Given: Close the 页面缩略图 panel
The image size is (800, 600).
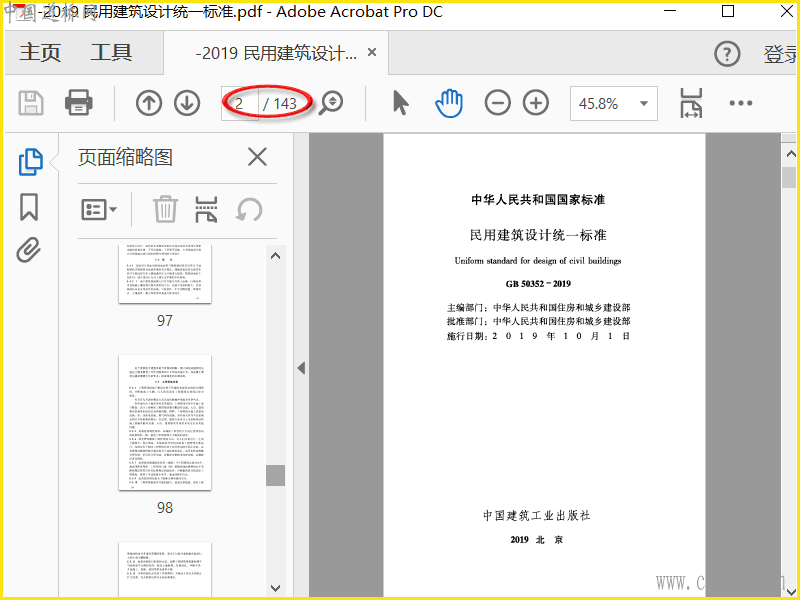Looking at the screenshot, I should 257,157.
